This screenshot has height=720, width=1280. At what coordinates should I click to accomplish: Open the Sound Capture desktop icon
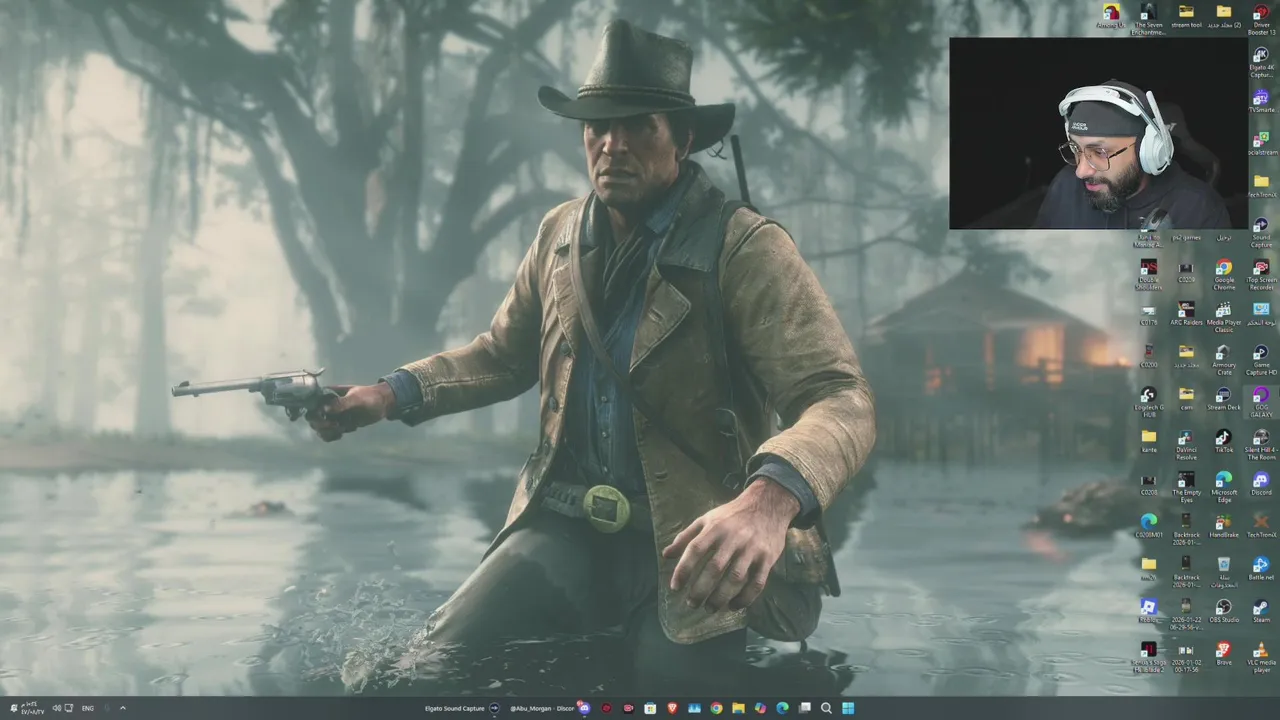pyautogui.click(x=1261, y=233)
